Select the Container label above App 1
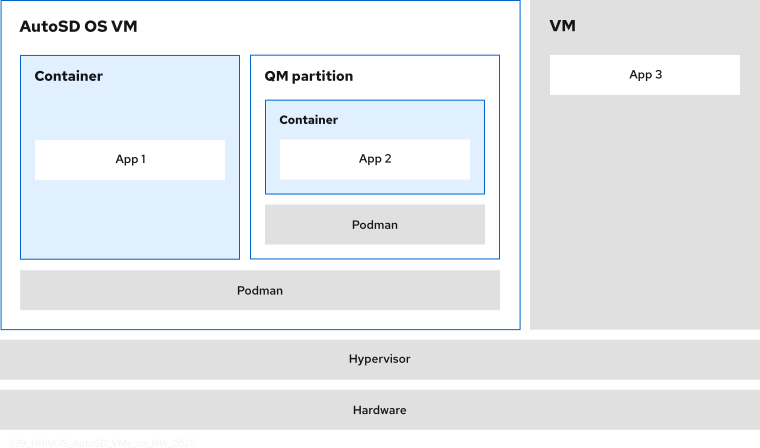The width and height of the screenshot is (760, 448). 69,76
